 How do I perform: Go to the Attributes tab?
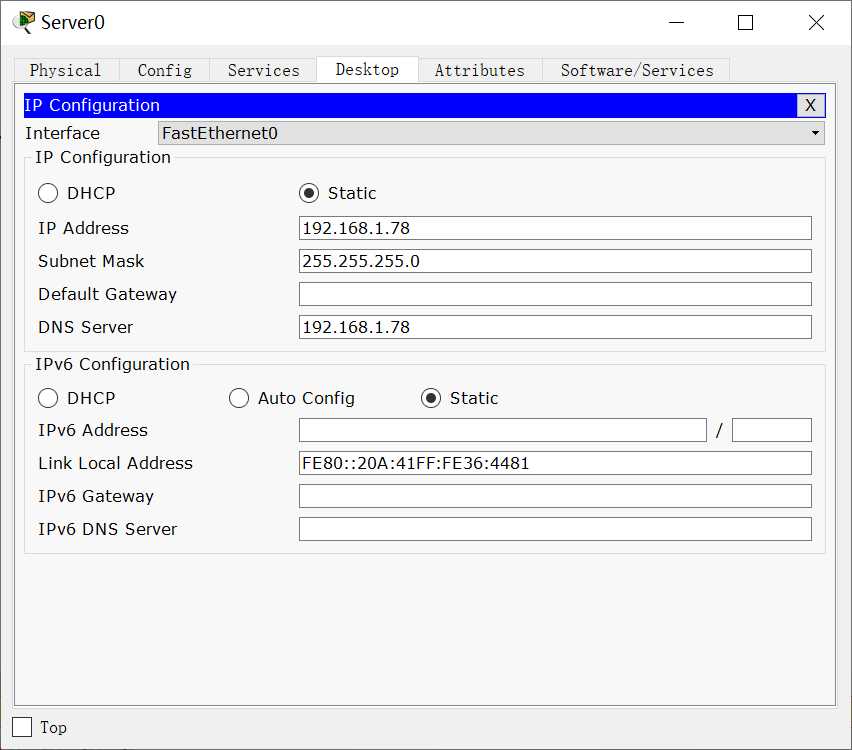coord(480,70)
